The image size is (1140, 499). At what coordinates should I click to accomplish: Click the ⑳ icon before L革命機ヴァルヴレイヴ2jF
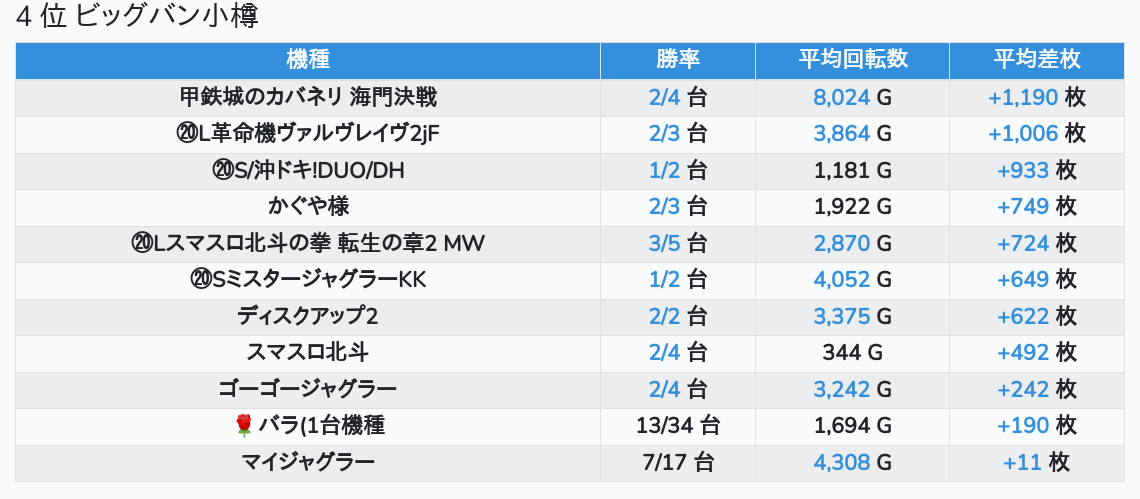185,134
